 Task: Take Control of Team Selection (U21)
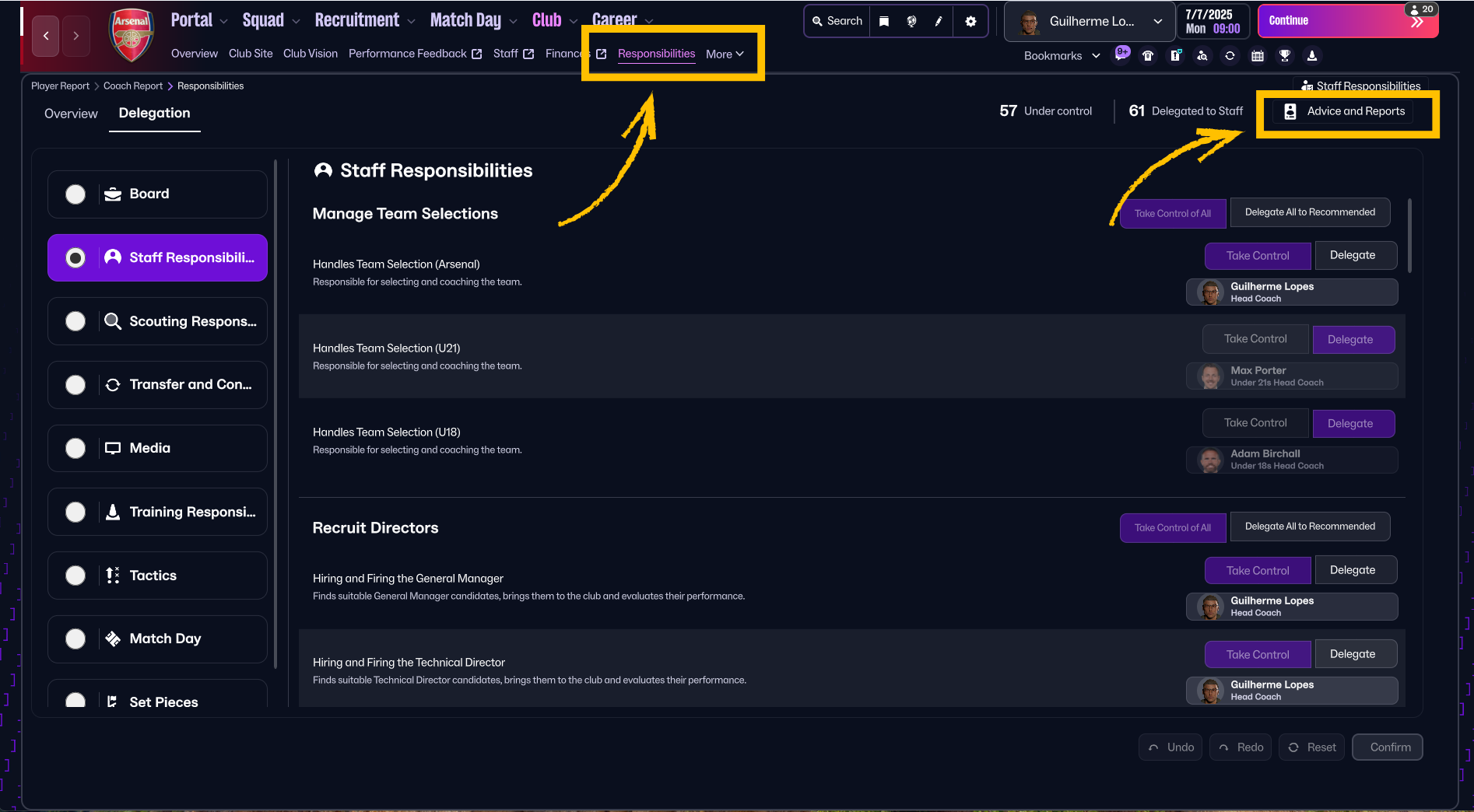click(x=1255, y=339)
